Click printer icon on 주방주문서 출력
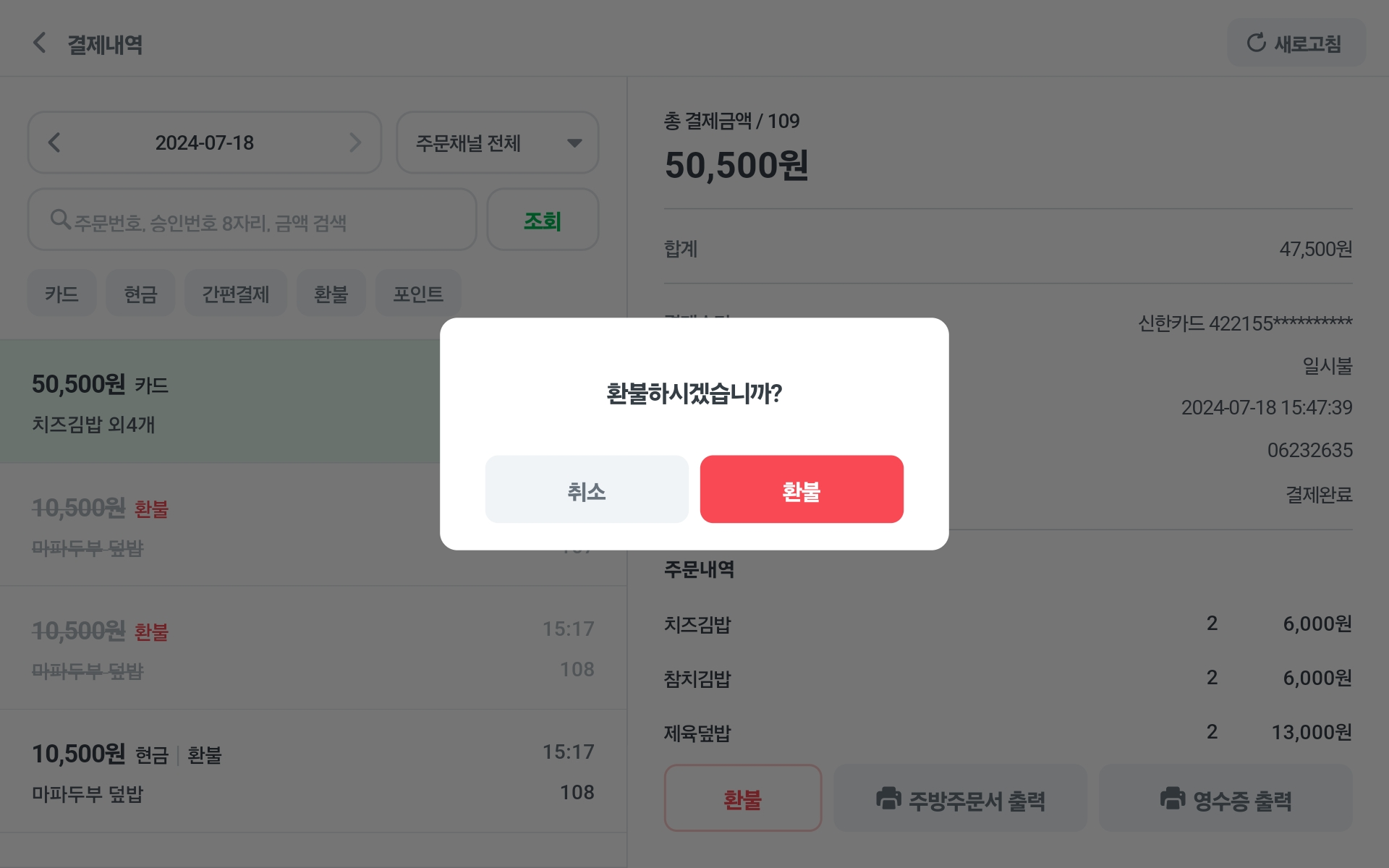Screen dimensions: 1389x868 [888, 799]
